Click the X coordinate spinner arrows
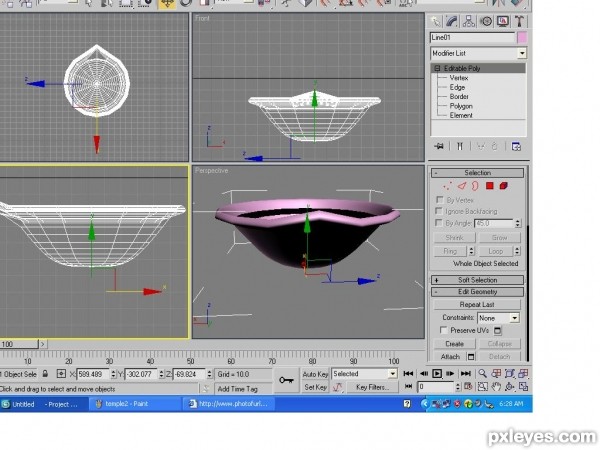 [x=113, y=374]
